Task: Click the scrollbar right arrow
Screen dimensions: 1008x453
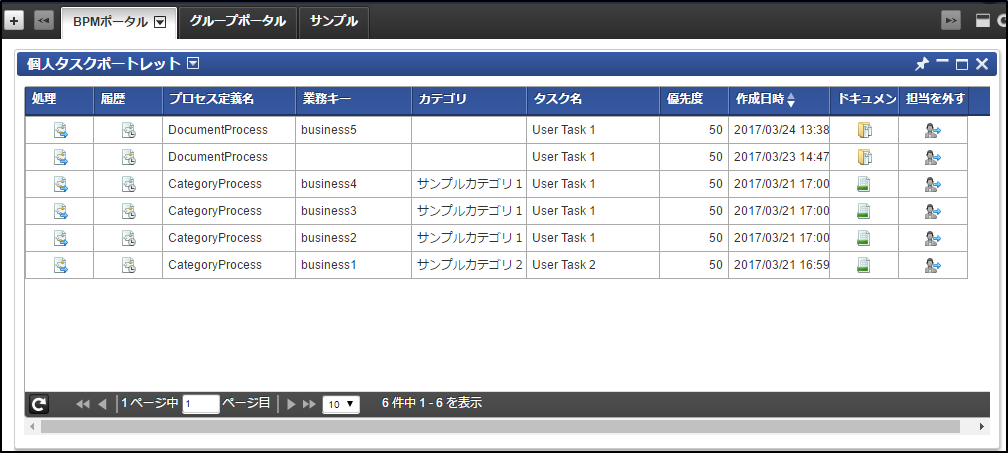Action: click(982, 427)
